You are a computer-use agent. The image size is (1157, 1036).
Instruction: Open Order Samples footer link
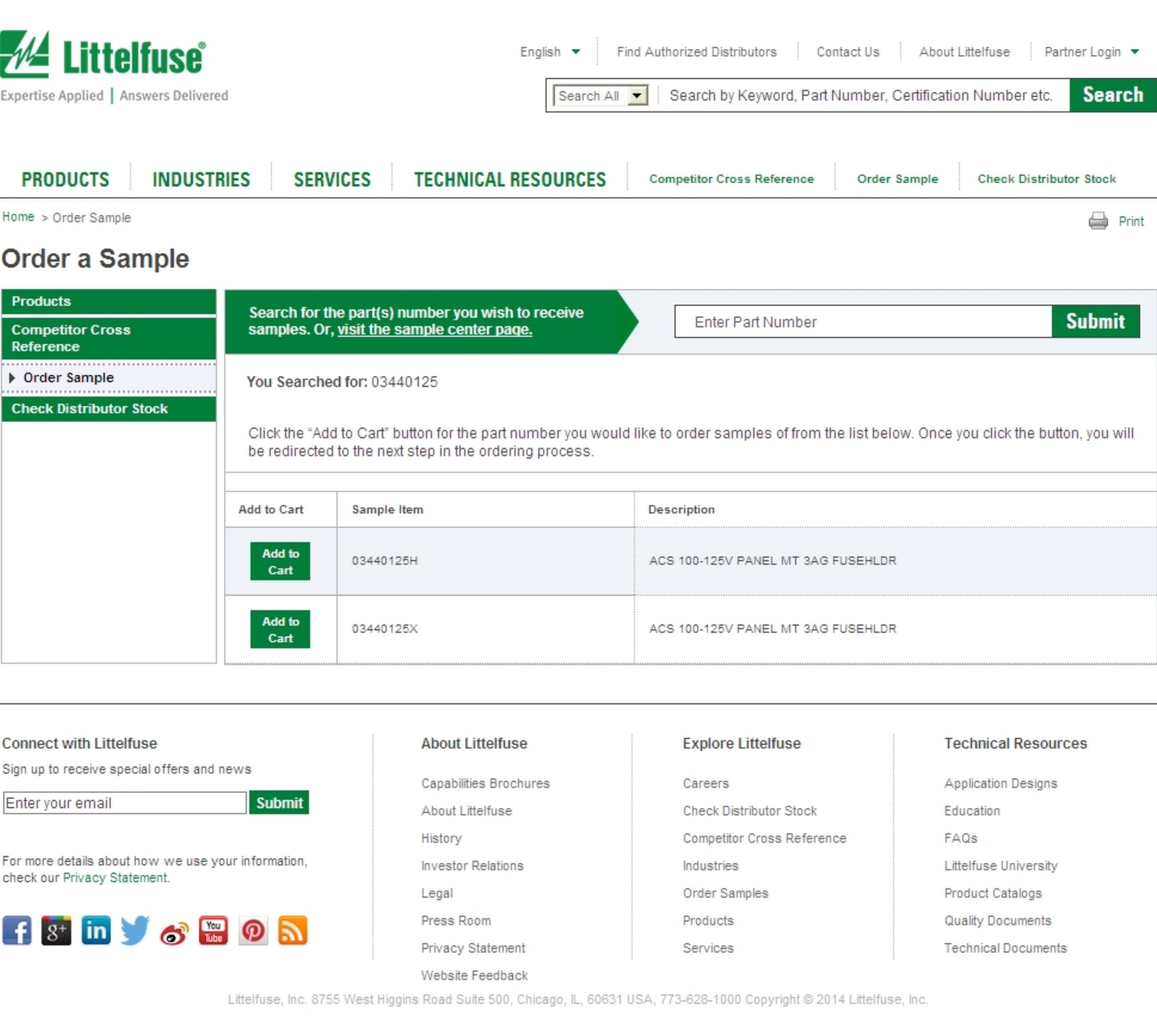tap(725, 893)
